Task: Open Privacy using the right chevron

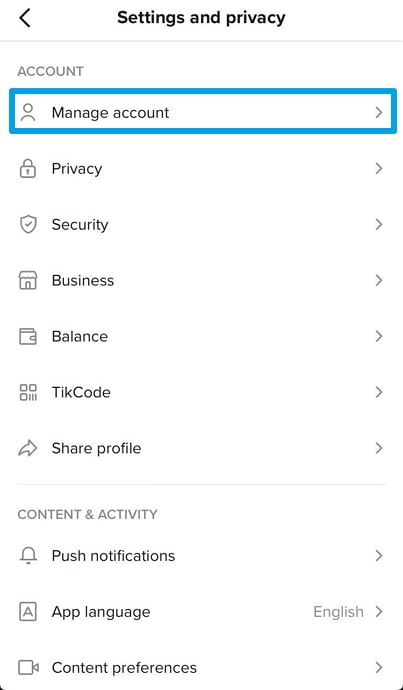Action: [x=379, y=169]
